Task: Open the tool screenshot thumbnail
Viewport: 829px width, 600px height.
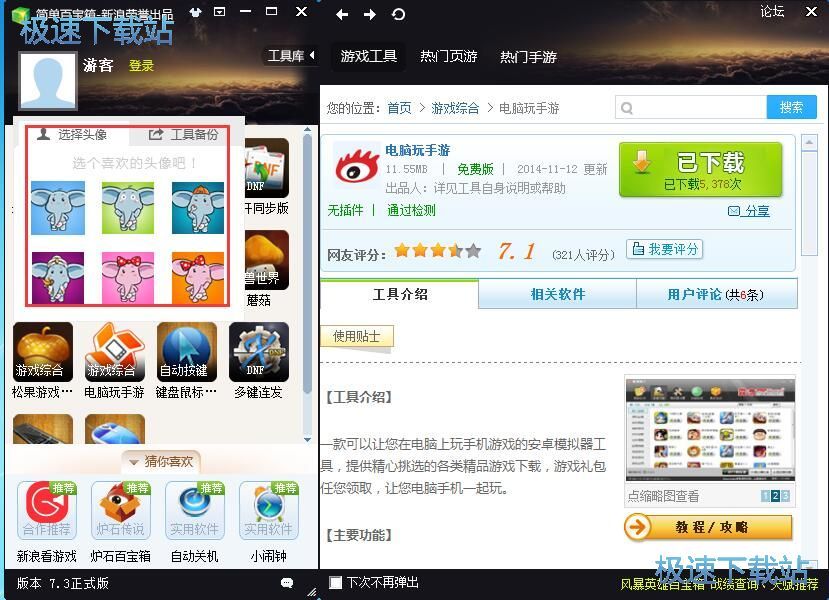Action: 710,430
